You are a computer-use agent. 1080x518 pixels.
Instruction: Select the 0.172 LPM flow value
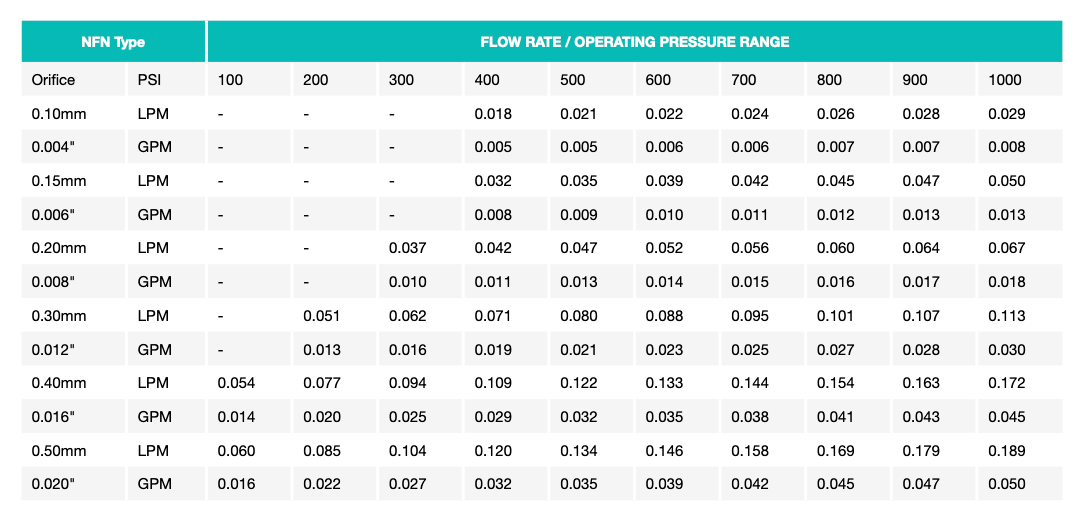1007,383
